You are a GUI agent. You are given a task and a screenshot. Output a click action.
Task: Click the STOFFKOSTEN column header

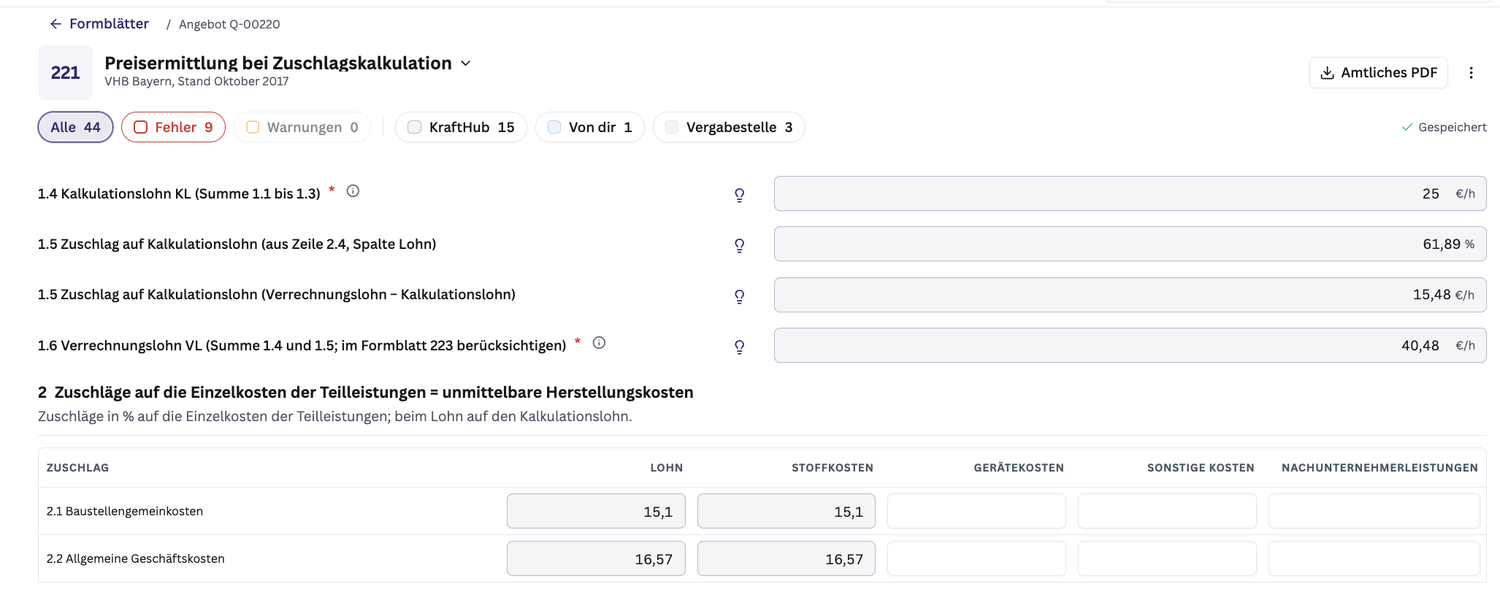pos(832,468)
